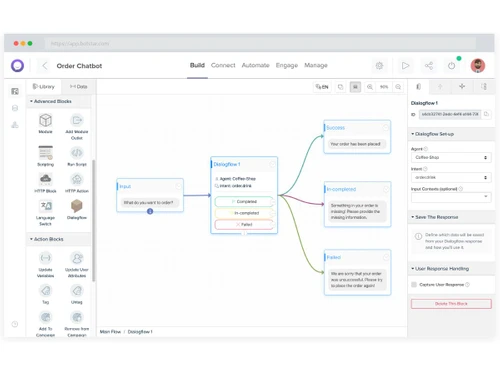Switch to the Build tab

197,65
